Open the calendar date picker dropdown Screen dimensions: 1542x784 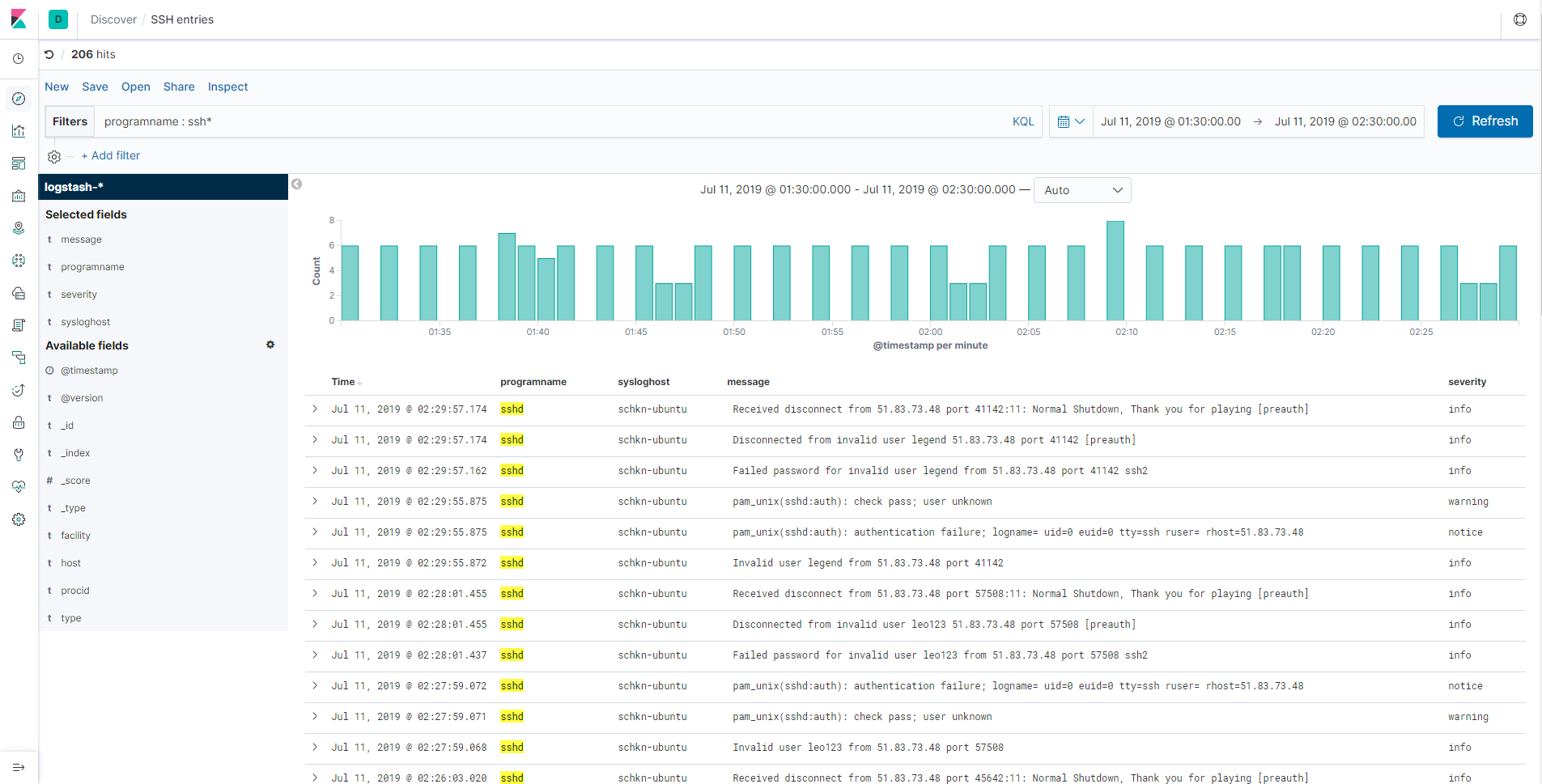(1071, 121)
